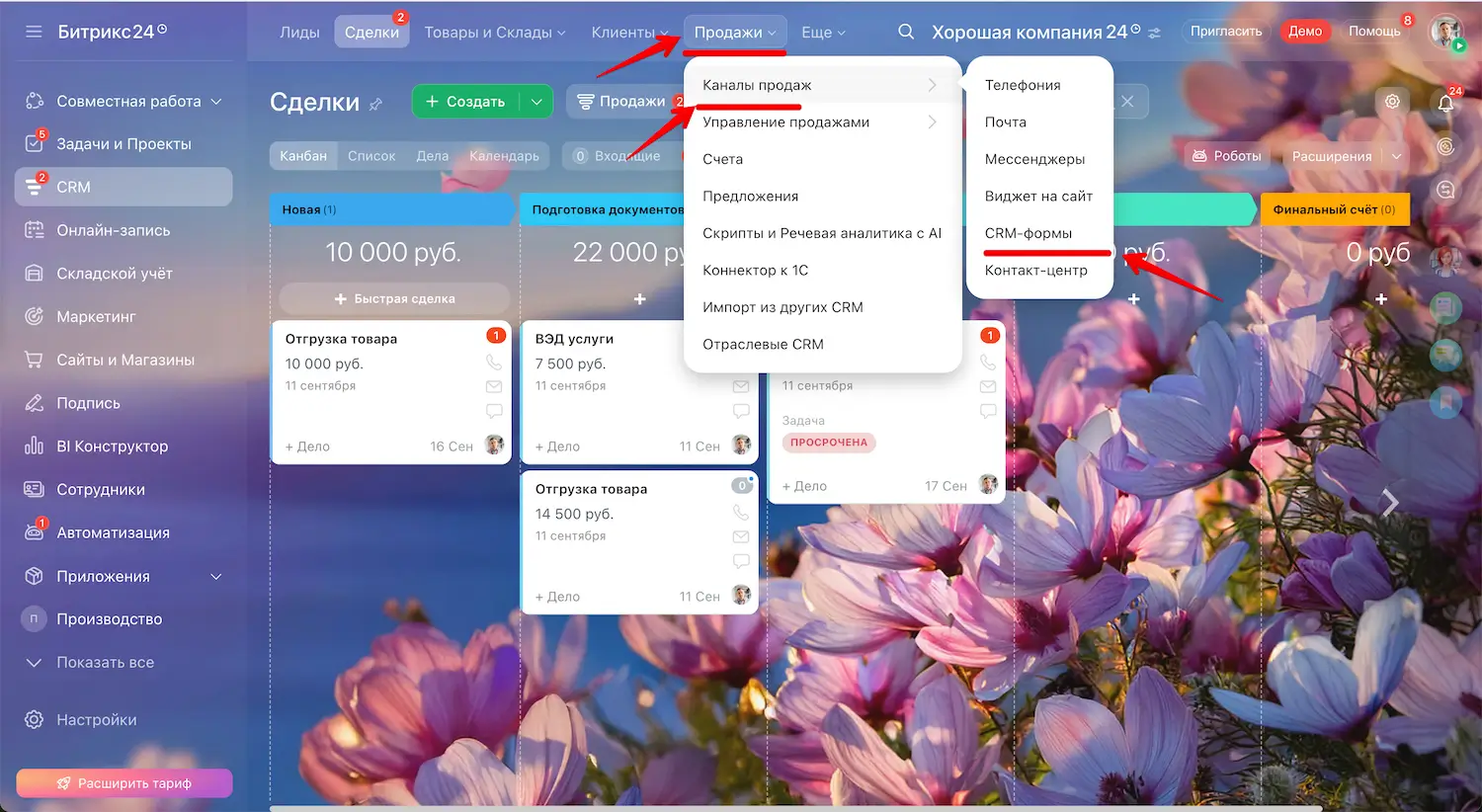Click phone icon on Отгрузка товара 10 000 card

click(494, 363)
